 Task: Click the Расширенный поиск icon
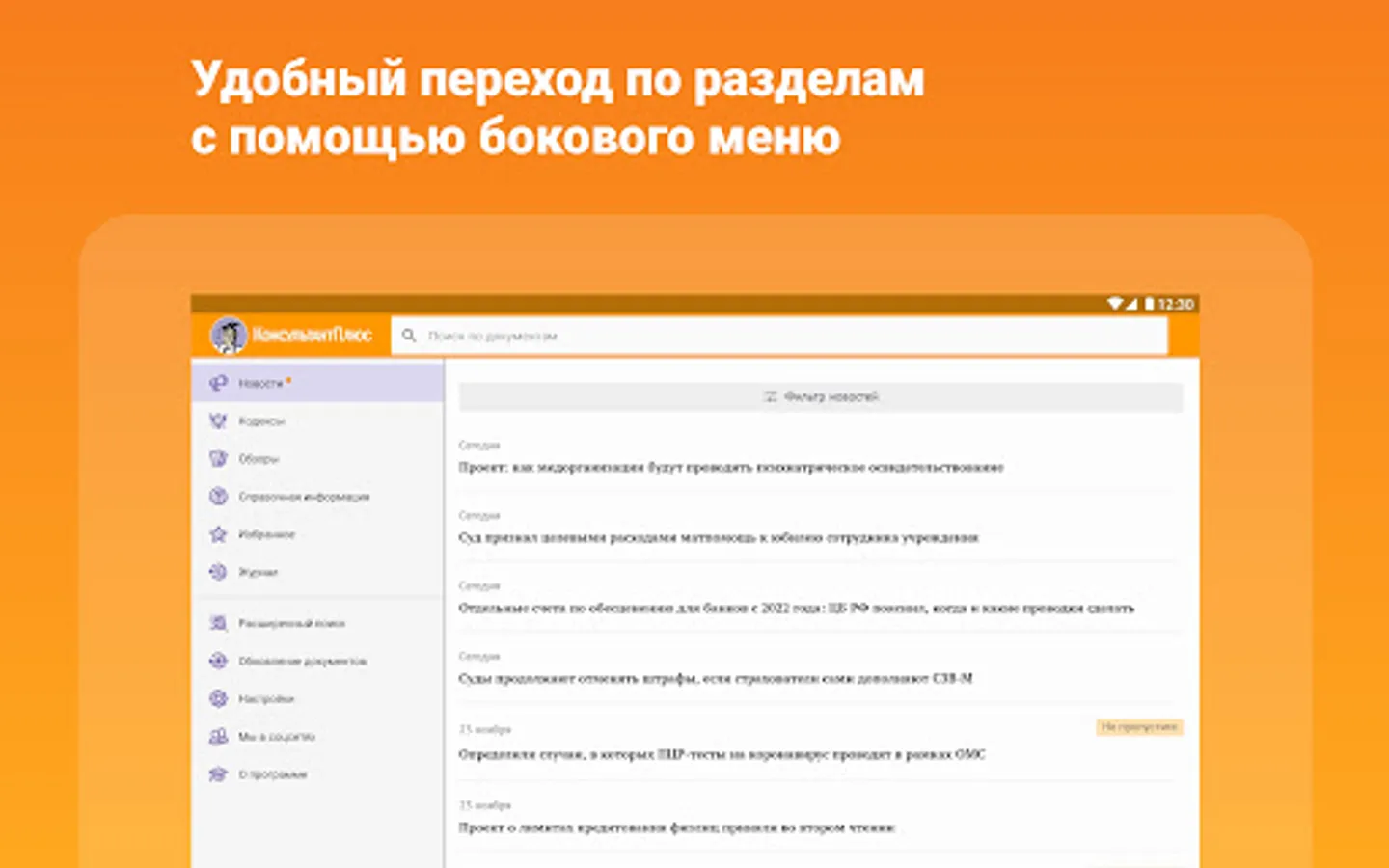tap(219, 623)
